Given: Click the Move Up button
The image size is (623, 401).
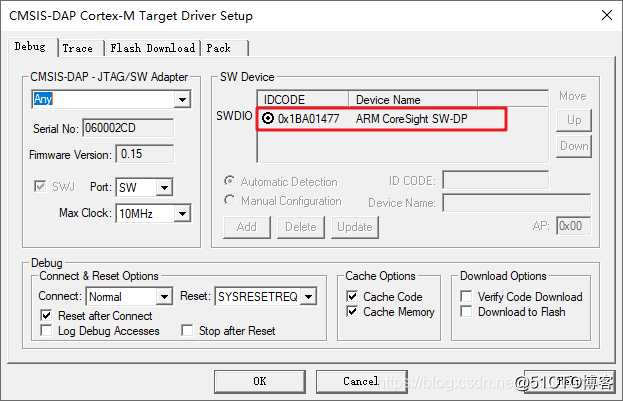Looking at the screenshot, I should point(574,120).
